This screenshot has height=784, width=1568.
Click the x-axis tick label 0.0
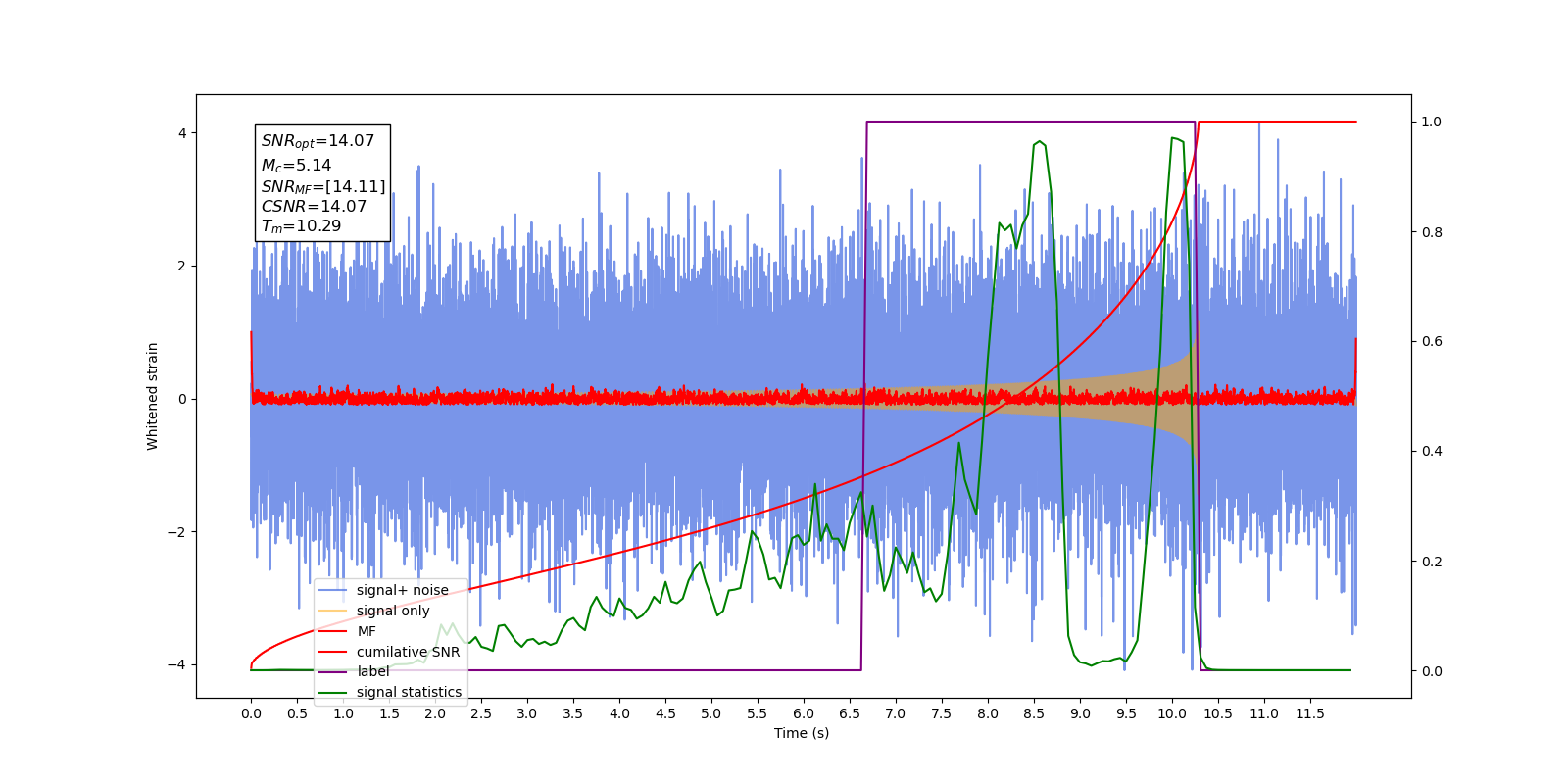click(x=251, y=713)
